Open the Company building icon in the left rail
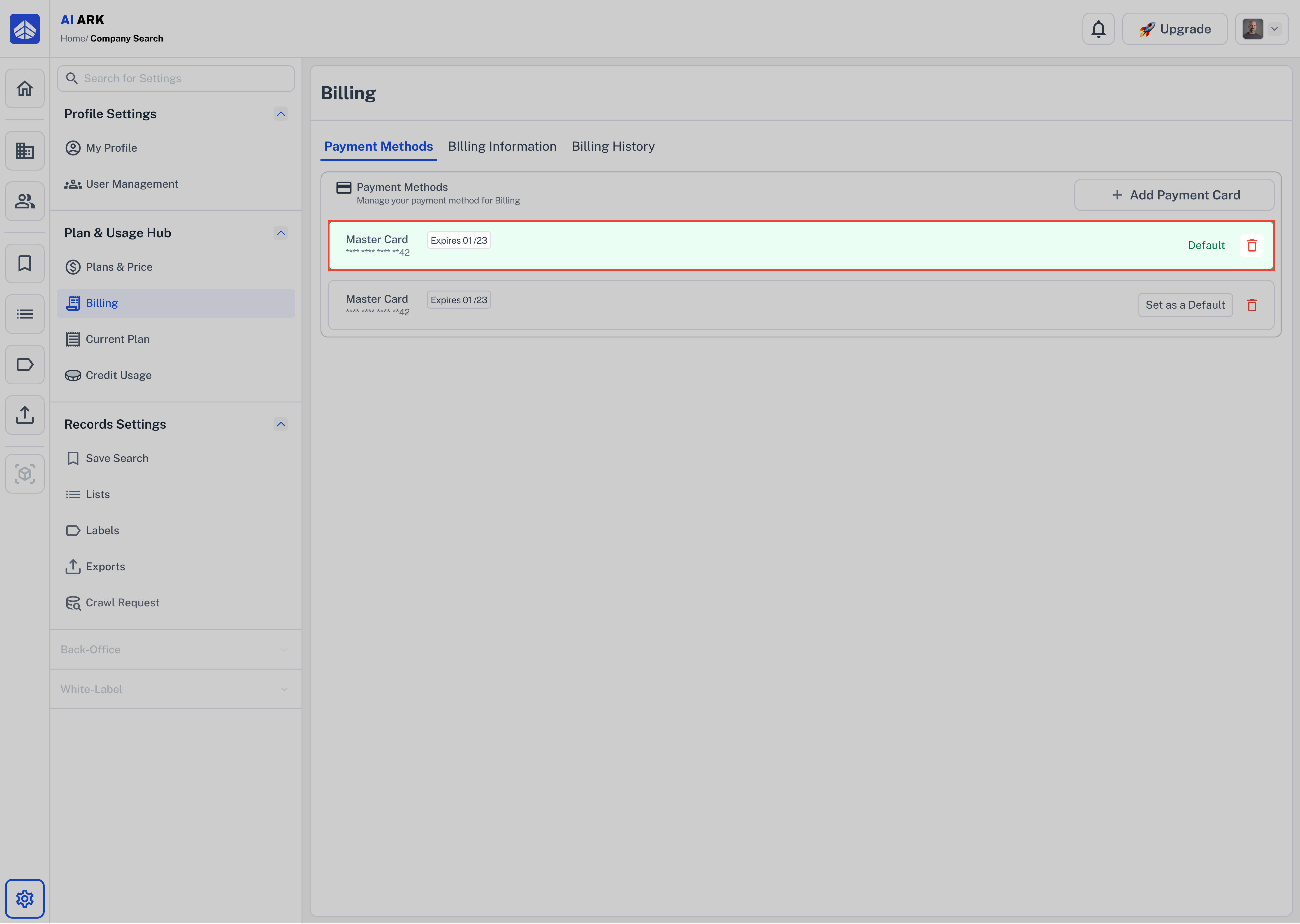Screen dimensions: 1300x924 click(24, 151)
